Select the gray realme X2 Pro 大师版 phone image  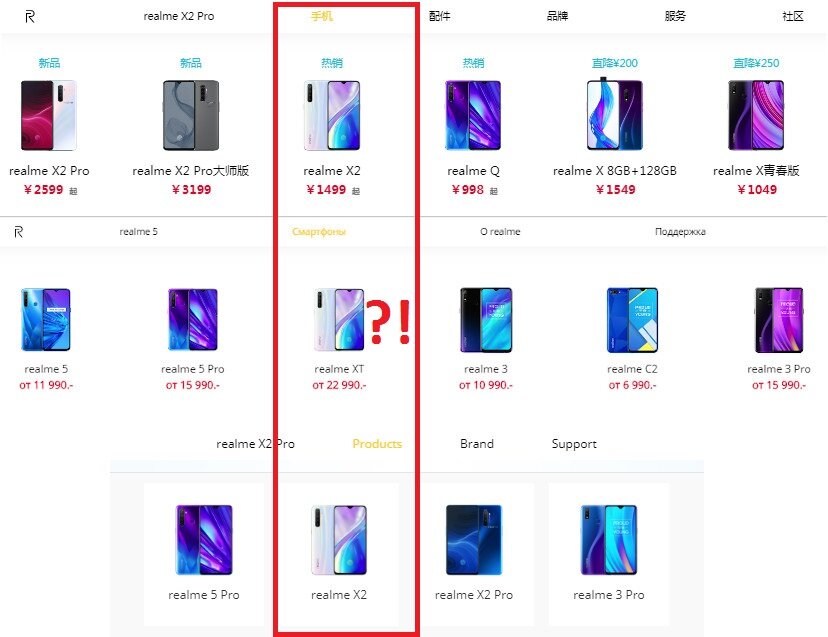click(x=191, y=115)
